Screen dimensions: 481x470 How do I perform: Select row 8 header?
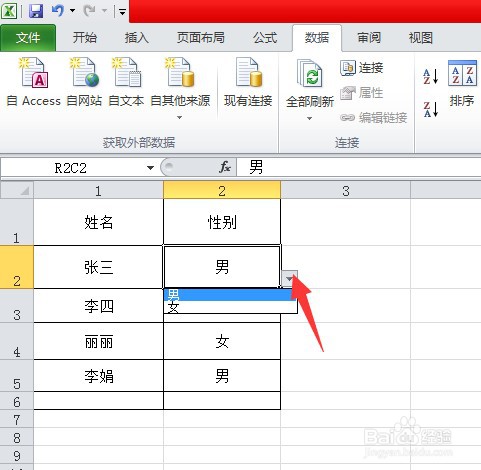17,437
